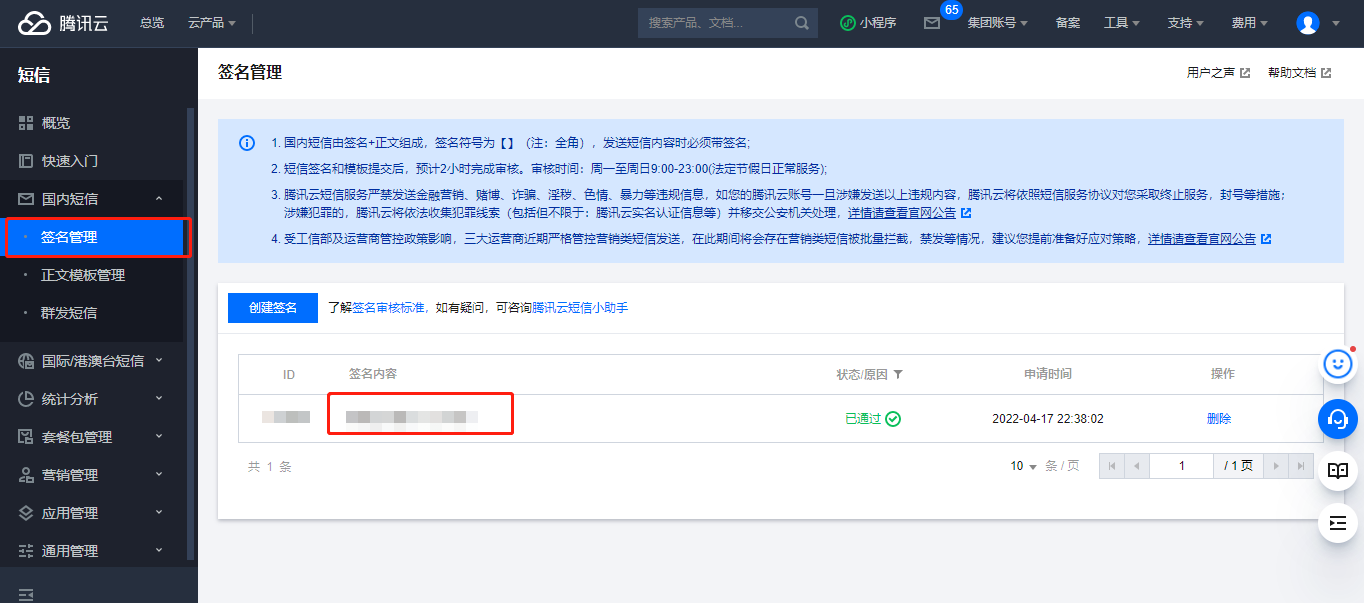Click the 应用管理 layers icon
Screen dimensions: 1364x603
click(26, 513)
